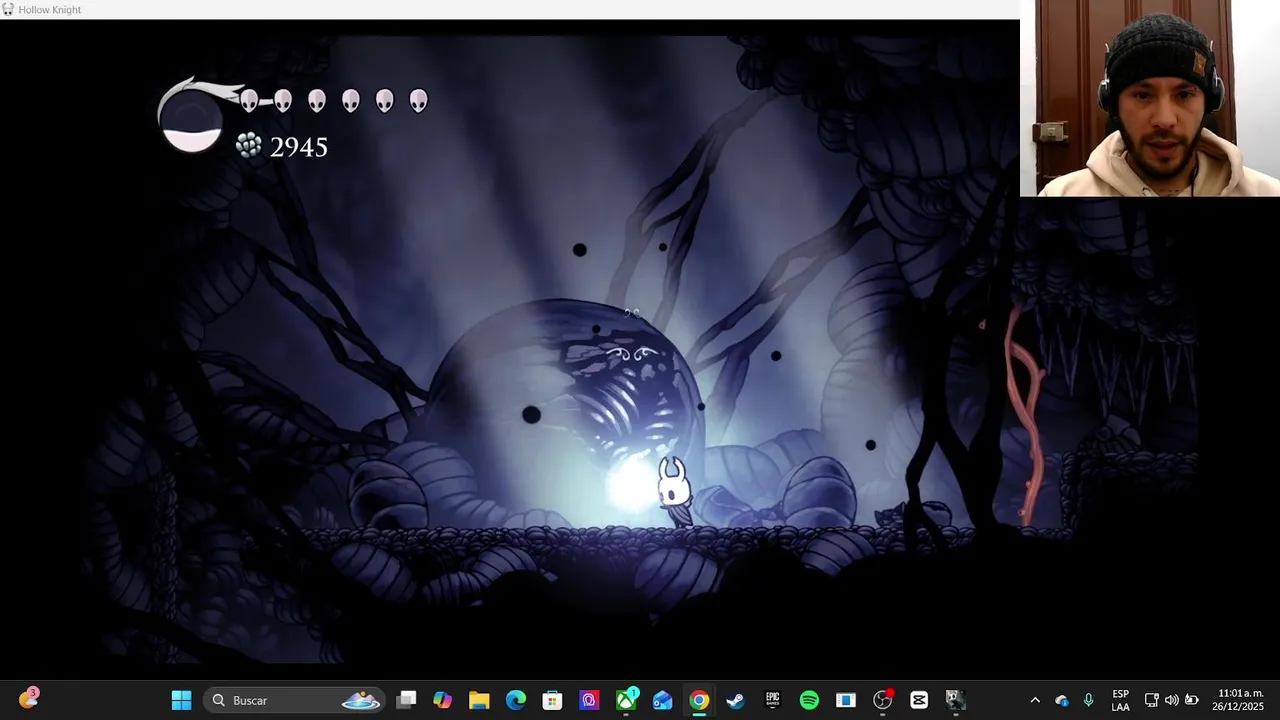1280x720 pixels.
Task: Open network status tray icon
Action: pyautogui.click(x=1151, y=700)
